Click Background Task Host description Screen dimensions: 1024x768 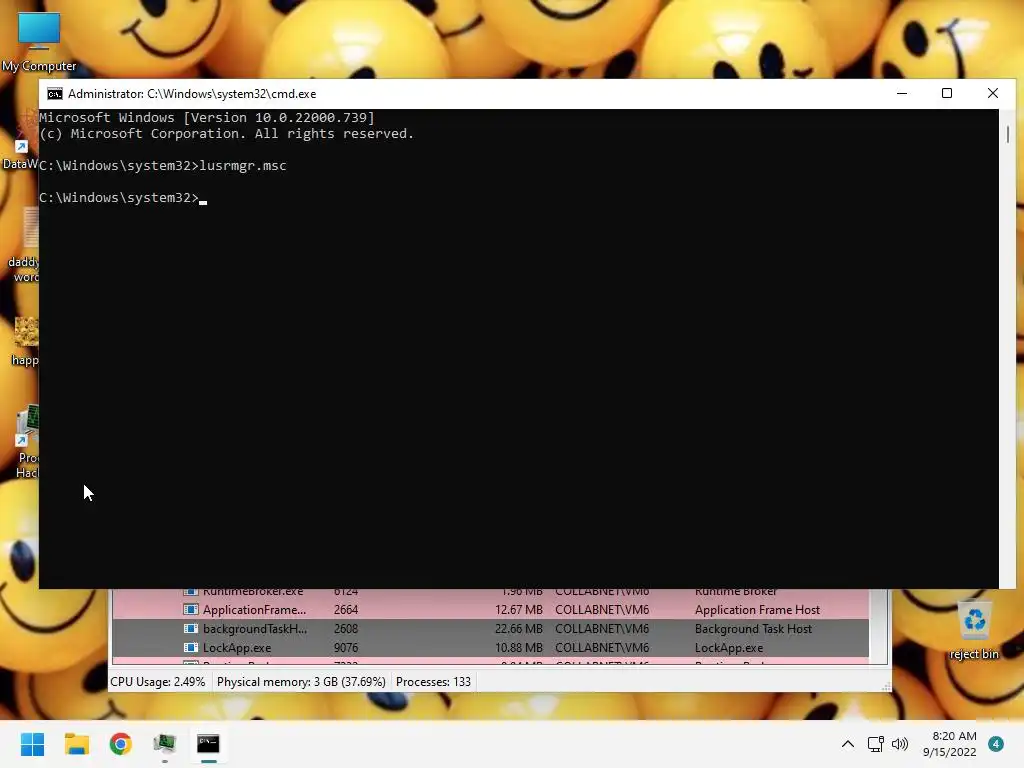click(753, 629)
